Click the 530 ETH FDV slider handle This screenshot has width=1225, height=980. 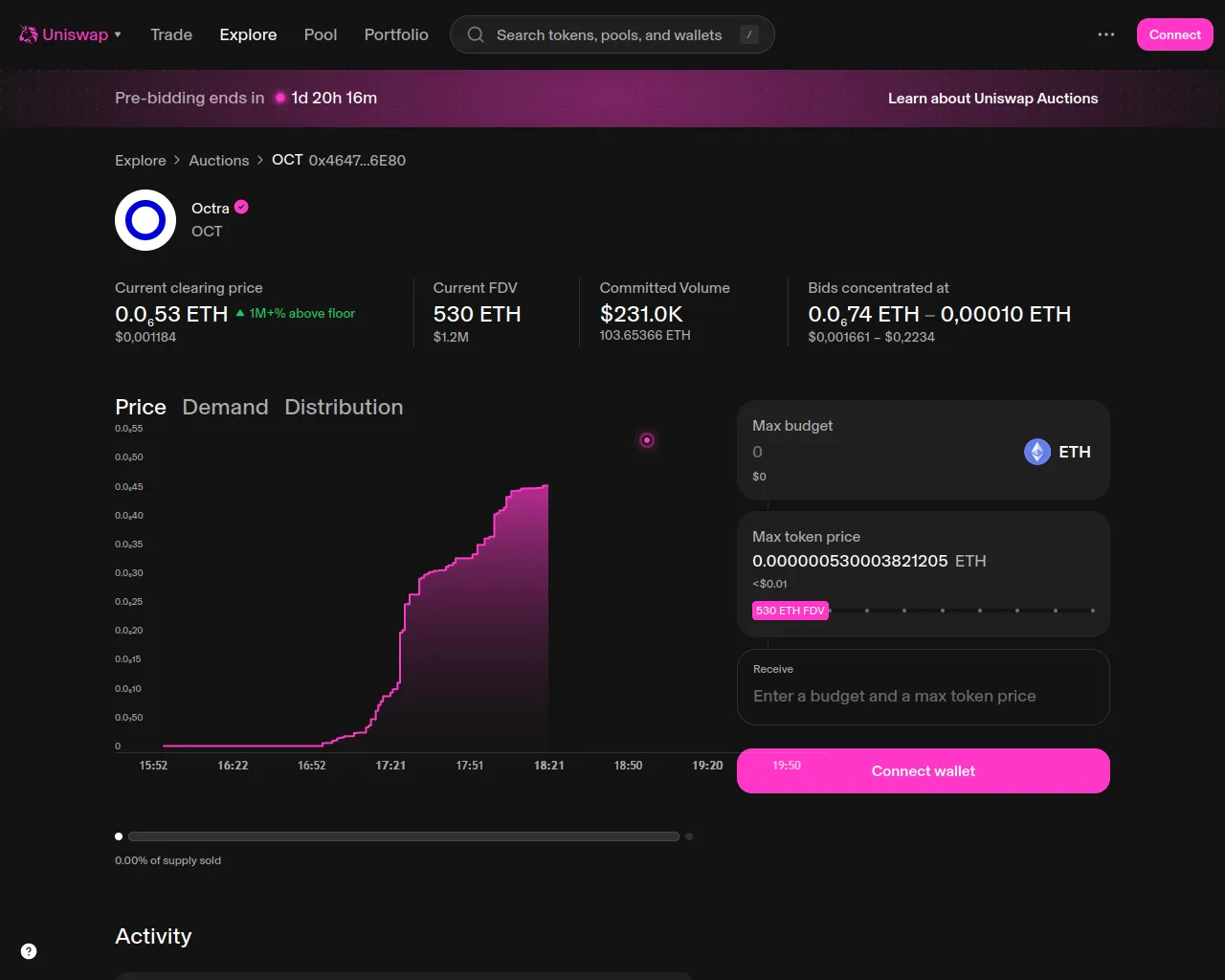pyautogui.click(x=791, y=611)
